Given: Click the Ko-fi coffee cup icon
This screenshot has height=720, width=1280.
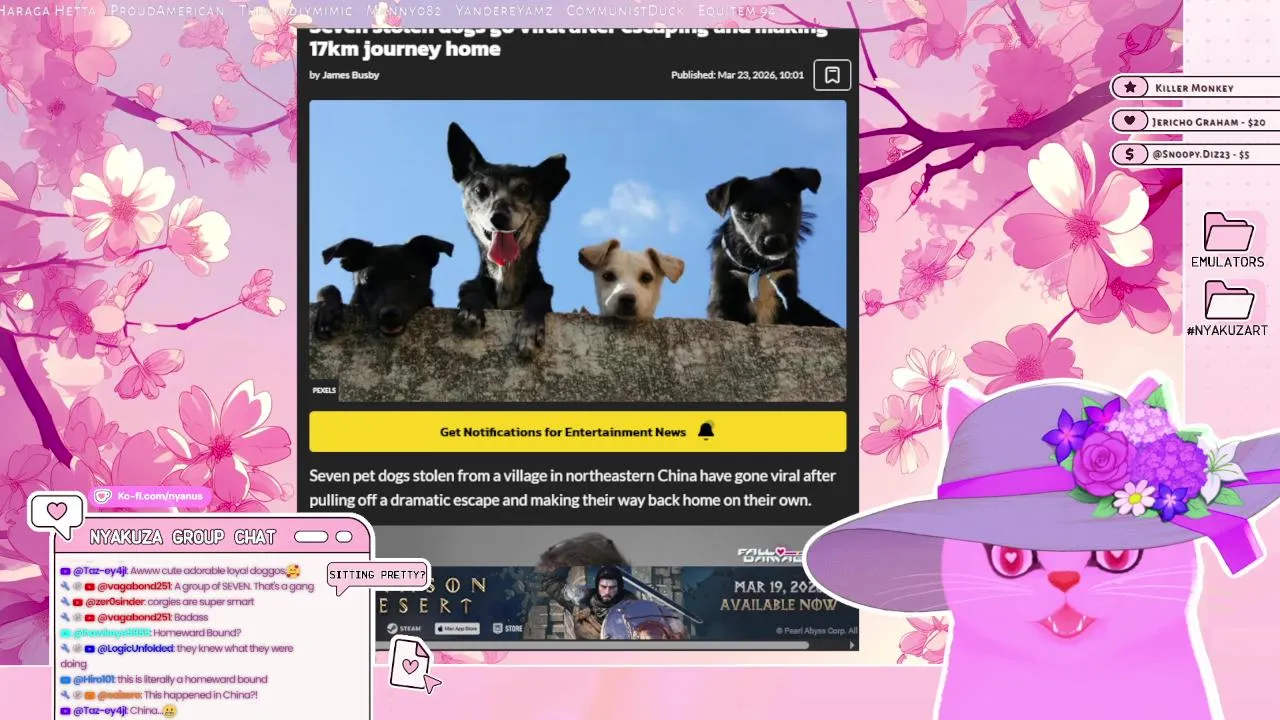Looking at the screenshot, I should coord(103,496).
